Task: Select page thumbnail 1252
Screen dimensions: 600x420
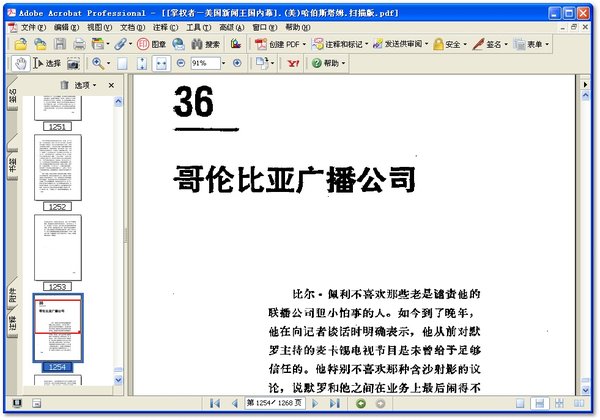Action: 58,168
